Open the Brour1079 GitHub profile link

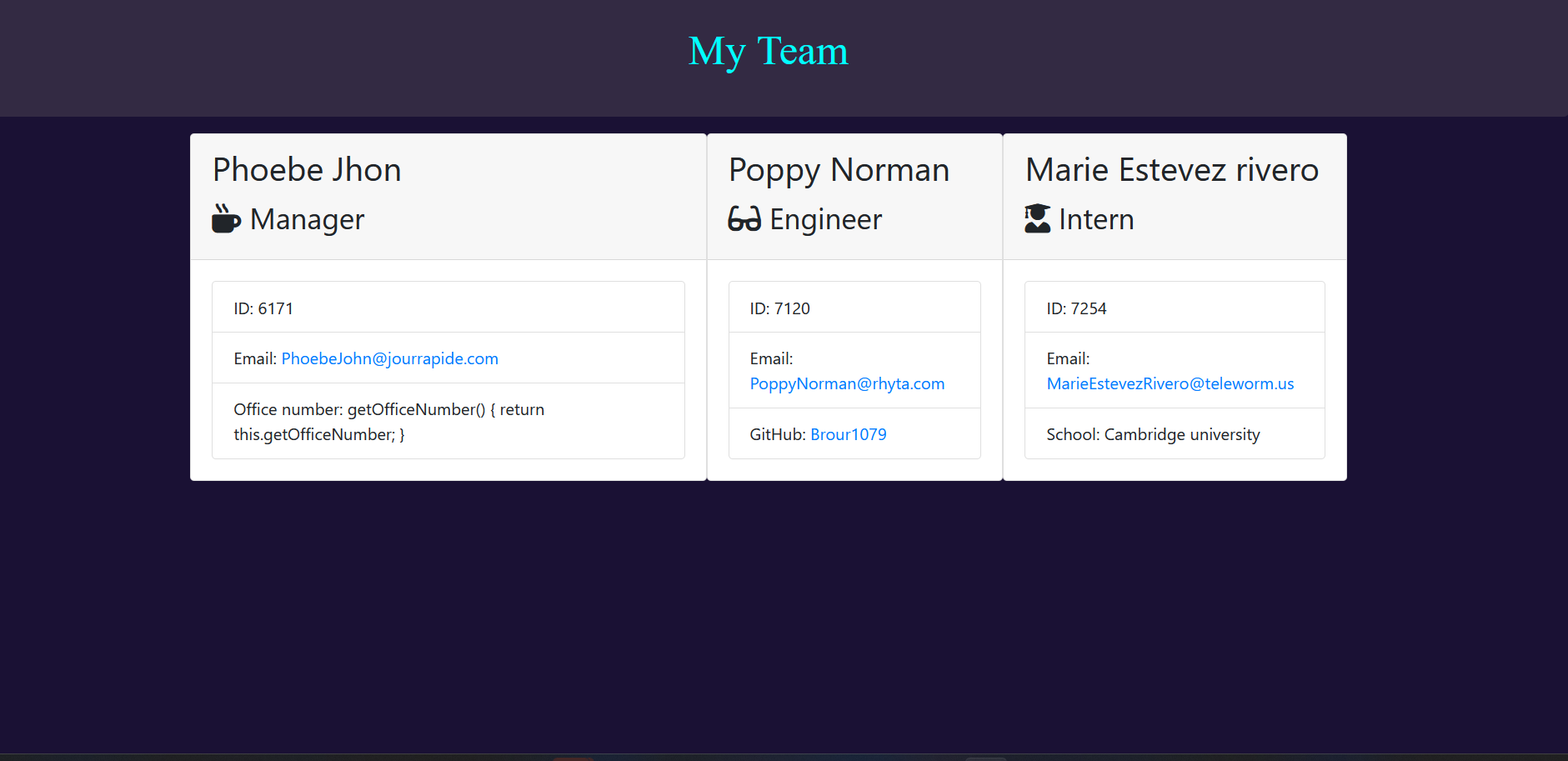tap(848, 434)
